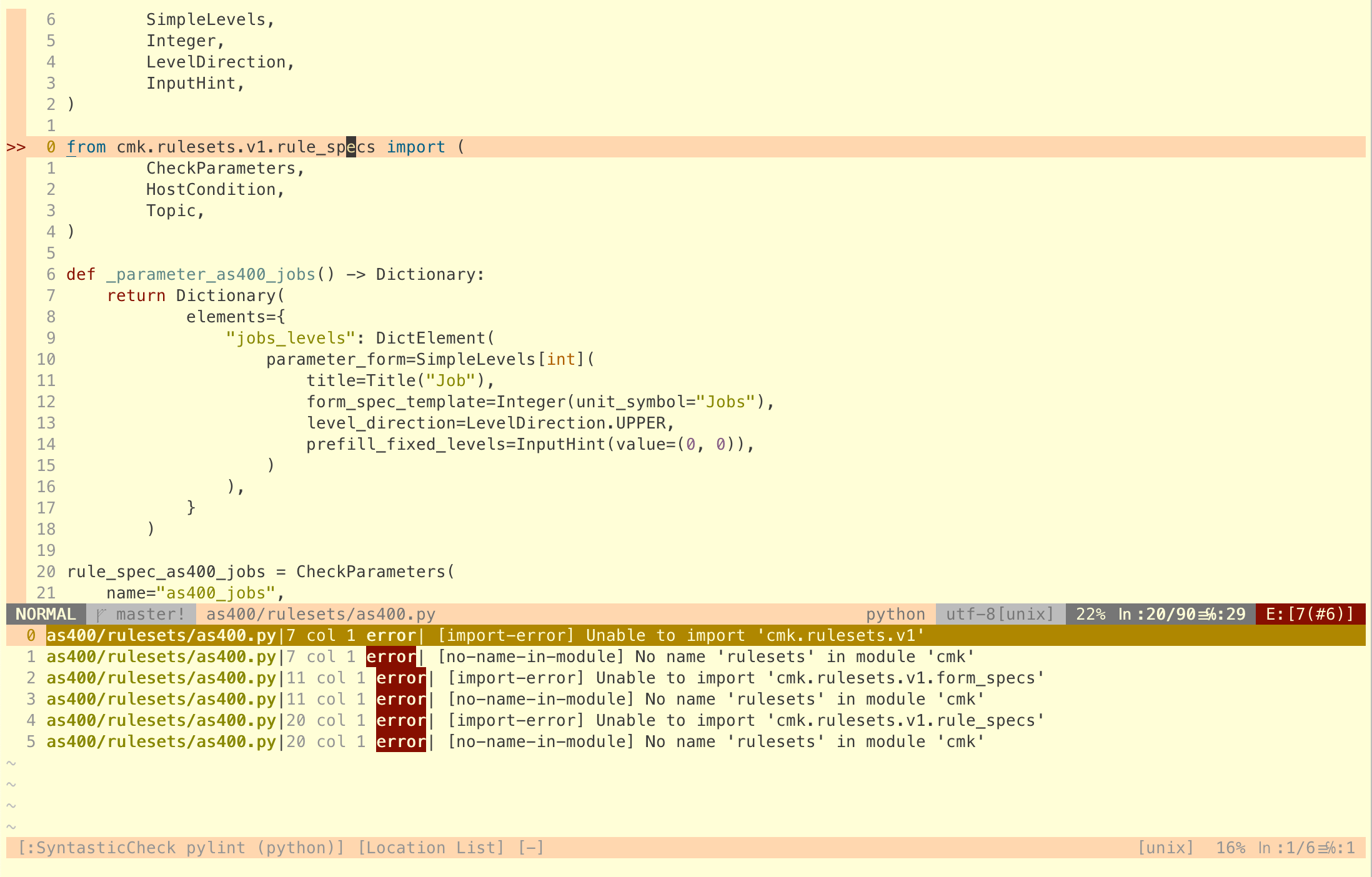Click the utf-8[unix] encoding segment
Viewport: 1372px width, 877px height.
[1000, 615]
